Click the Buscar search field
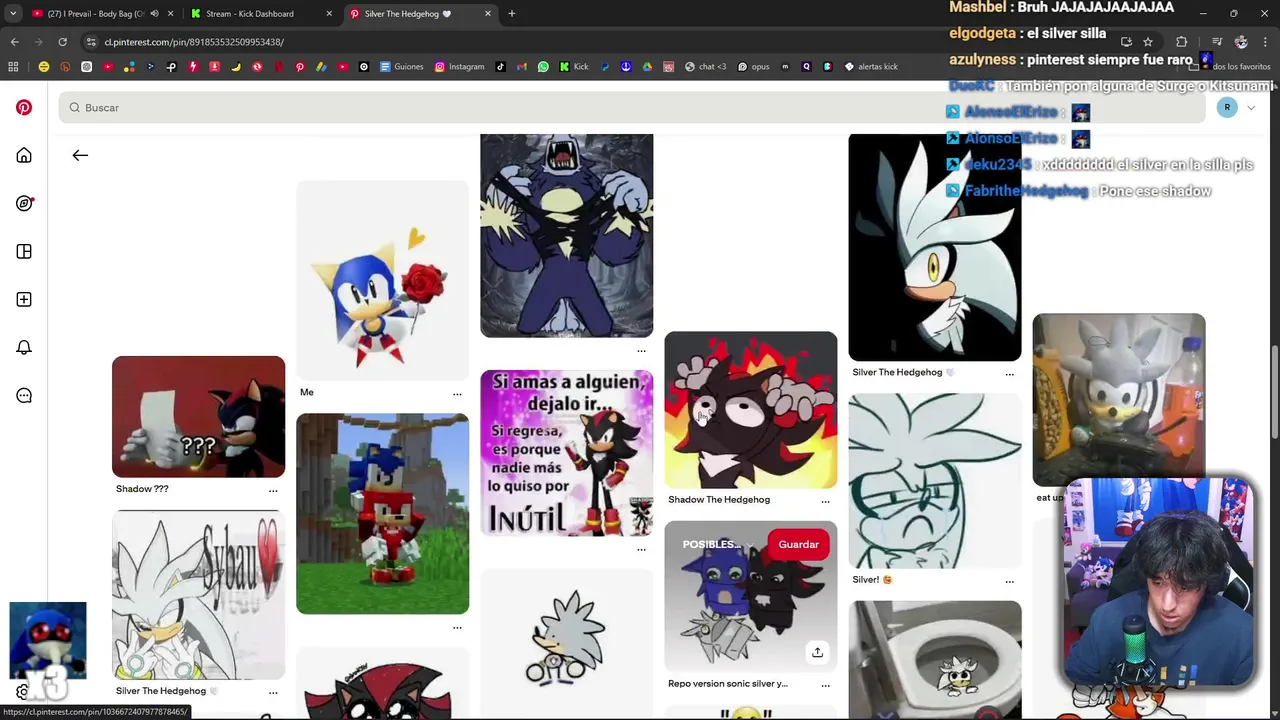Image resolution: width=1280 pixels, height=720 pixels. 632,107
